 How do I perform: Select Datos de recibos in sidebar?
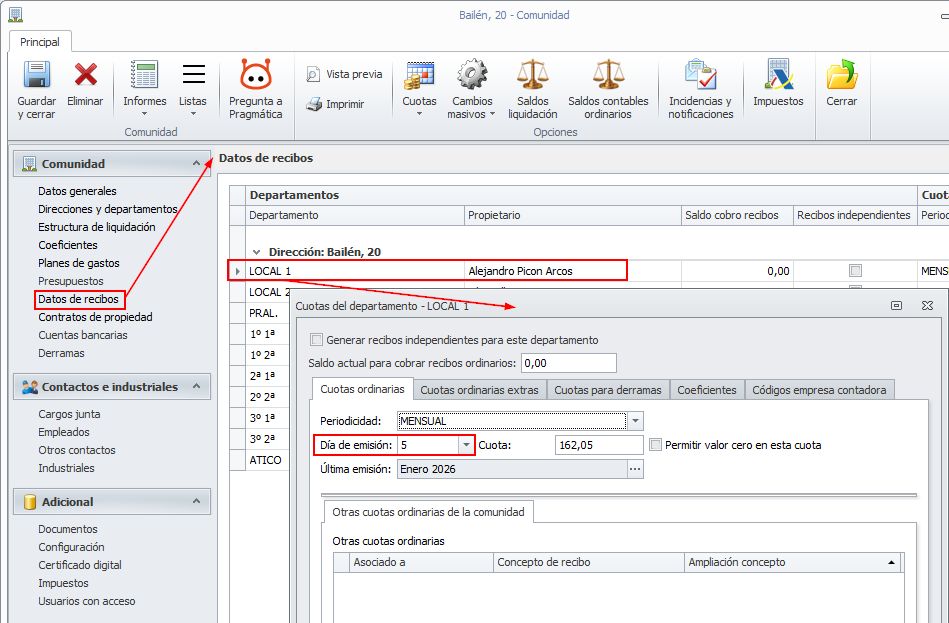click(x=79, y=299)
